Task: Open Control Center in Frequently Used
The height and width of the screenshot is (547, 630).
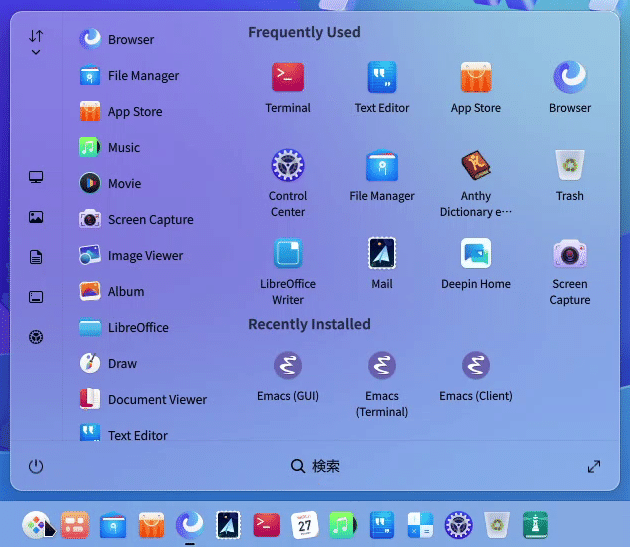Action: (288, 183)
